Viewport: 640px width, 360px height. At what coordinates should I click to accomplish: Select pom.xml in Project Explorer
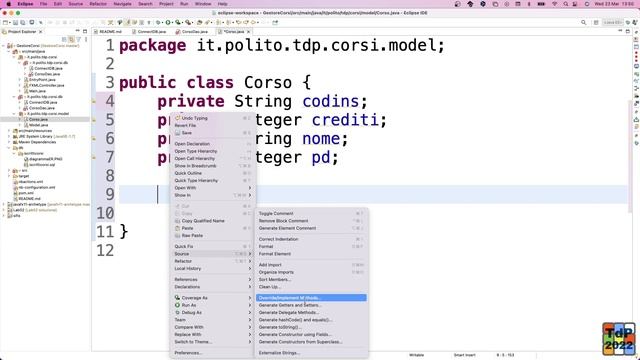(26, 193)
